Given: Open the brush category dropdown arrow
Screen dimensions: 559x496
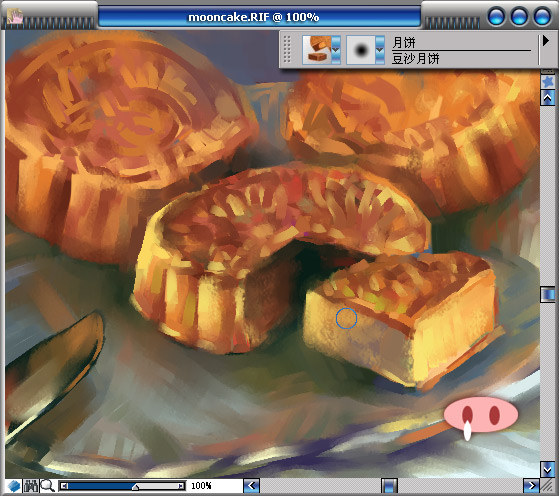Looking at the screenshot, I should 336,50.
